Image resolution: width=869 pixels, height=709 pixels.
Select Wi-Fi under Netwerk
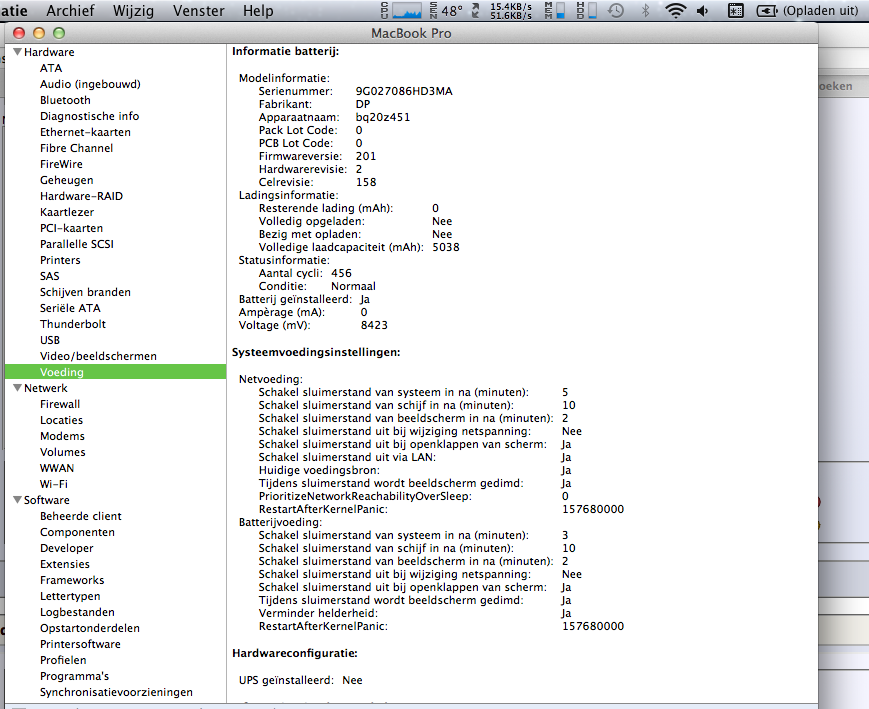[54, 484]
